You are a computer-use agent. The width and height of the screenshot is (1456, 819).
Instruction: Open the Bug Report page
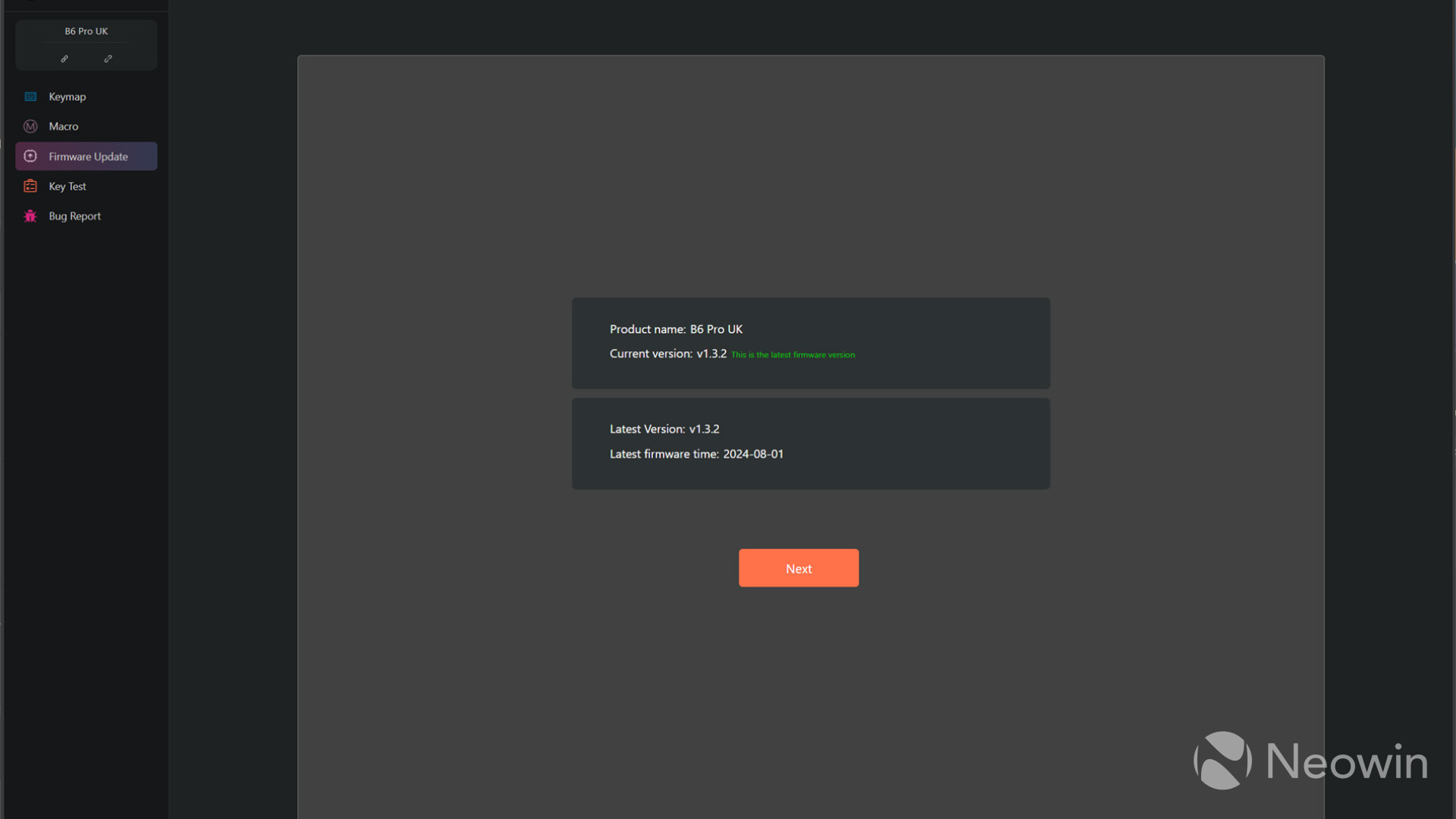[86, 216]
